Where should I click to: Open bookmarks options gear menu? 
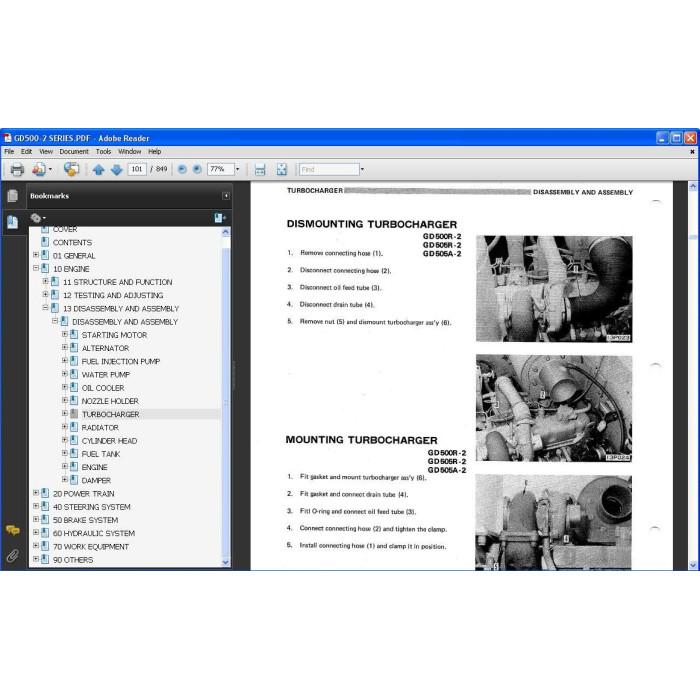38,218
